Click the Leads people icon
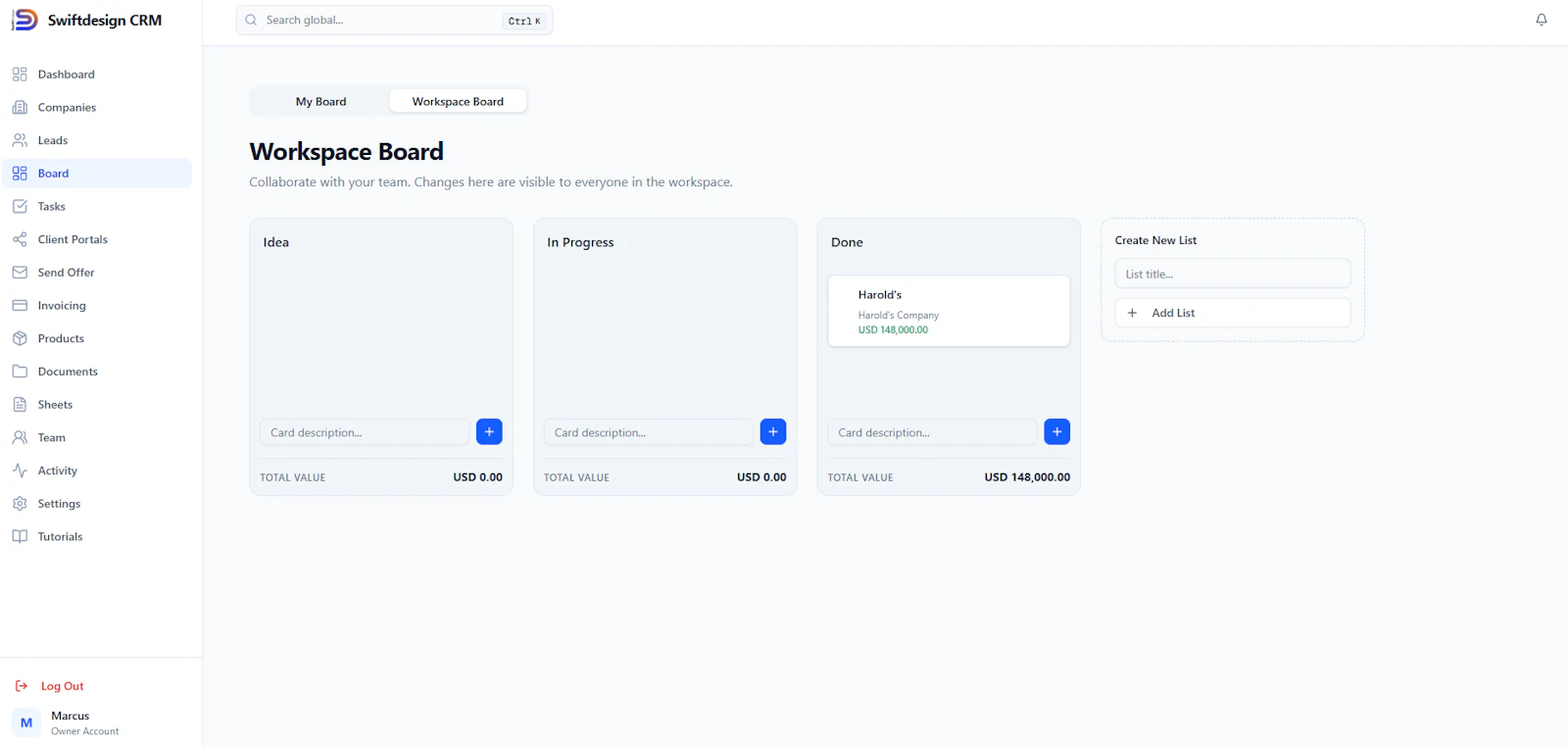 (x=20, y=140)
